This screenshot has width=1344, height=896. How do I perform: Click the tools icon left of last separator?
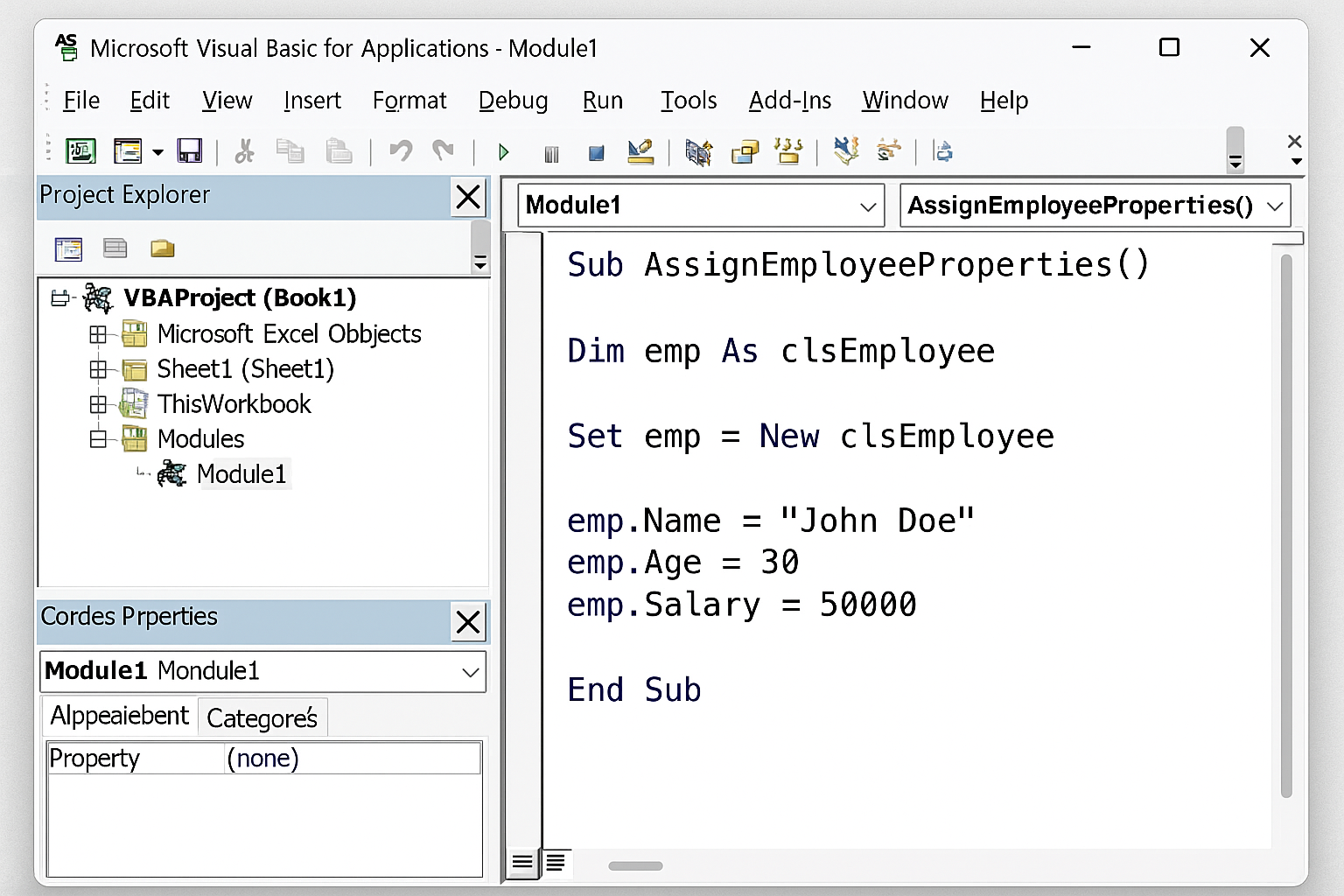(889, 150)
